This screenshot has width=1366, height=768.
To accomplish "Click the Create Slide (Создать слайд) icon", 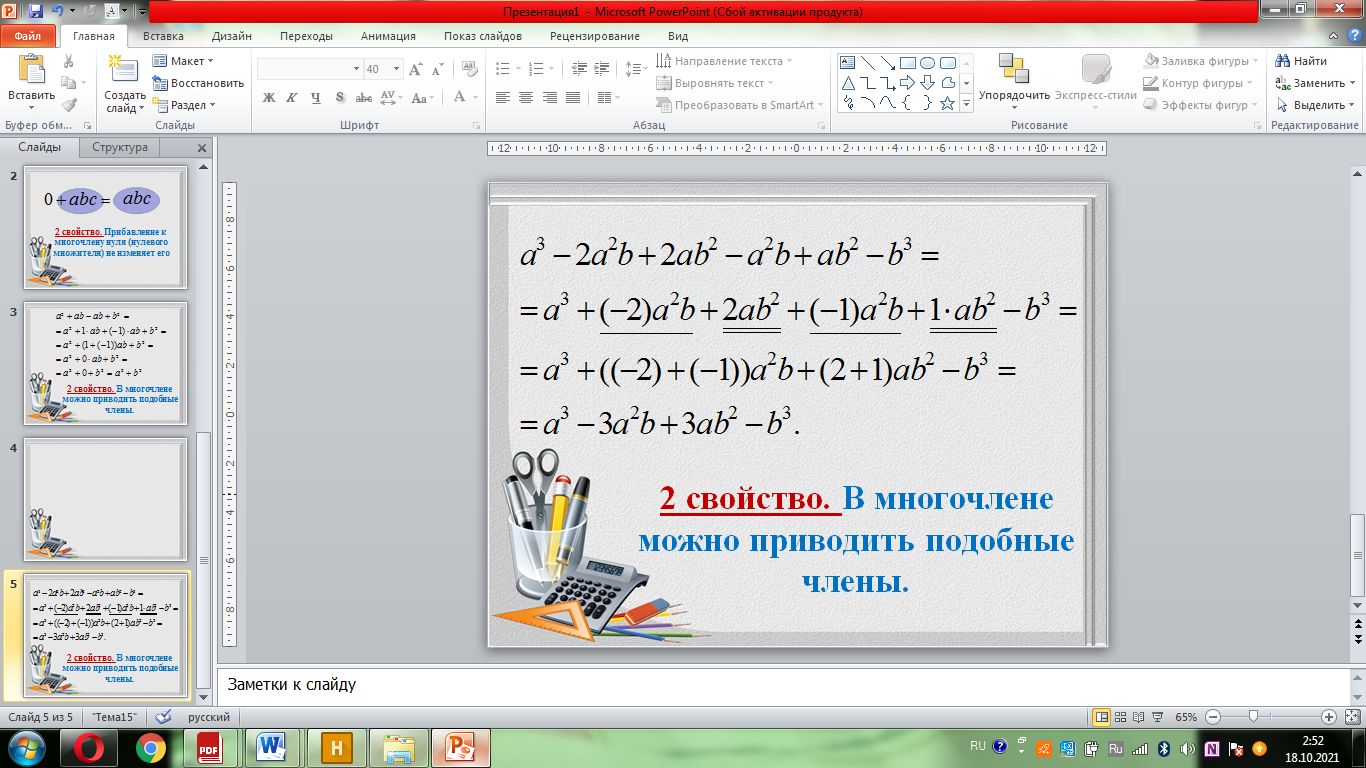I will [124, 70].
